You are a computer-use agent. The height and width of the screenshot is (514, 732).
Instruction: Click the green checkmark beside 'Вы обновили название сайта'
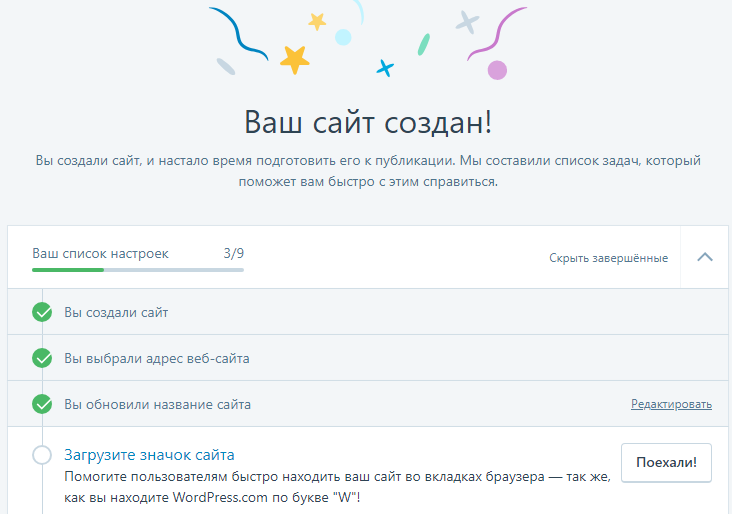42,404
